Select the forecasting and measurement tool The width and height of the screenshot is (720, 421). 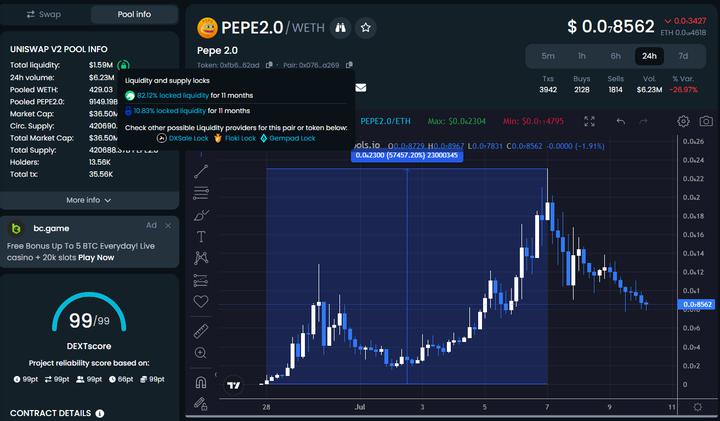click(x=201, y=280)
